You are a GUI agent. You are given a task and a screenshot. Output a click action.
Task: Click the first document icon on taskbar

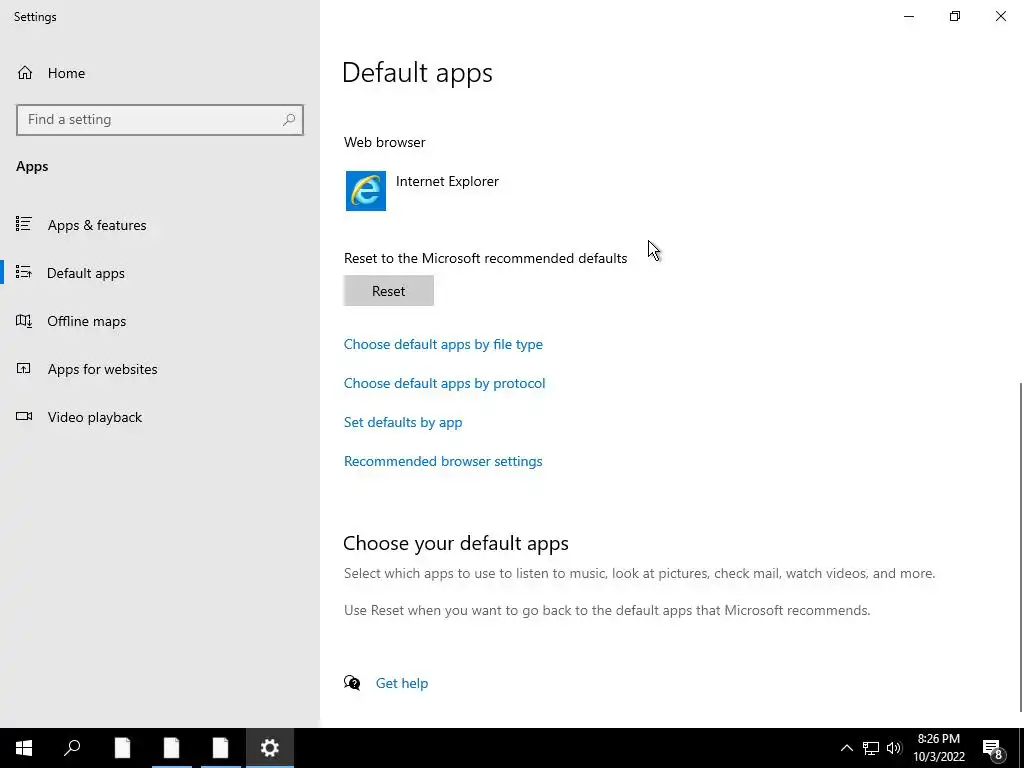[122, 748]
